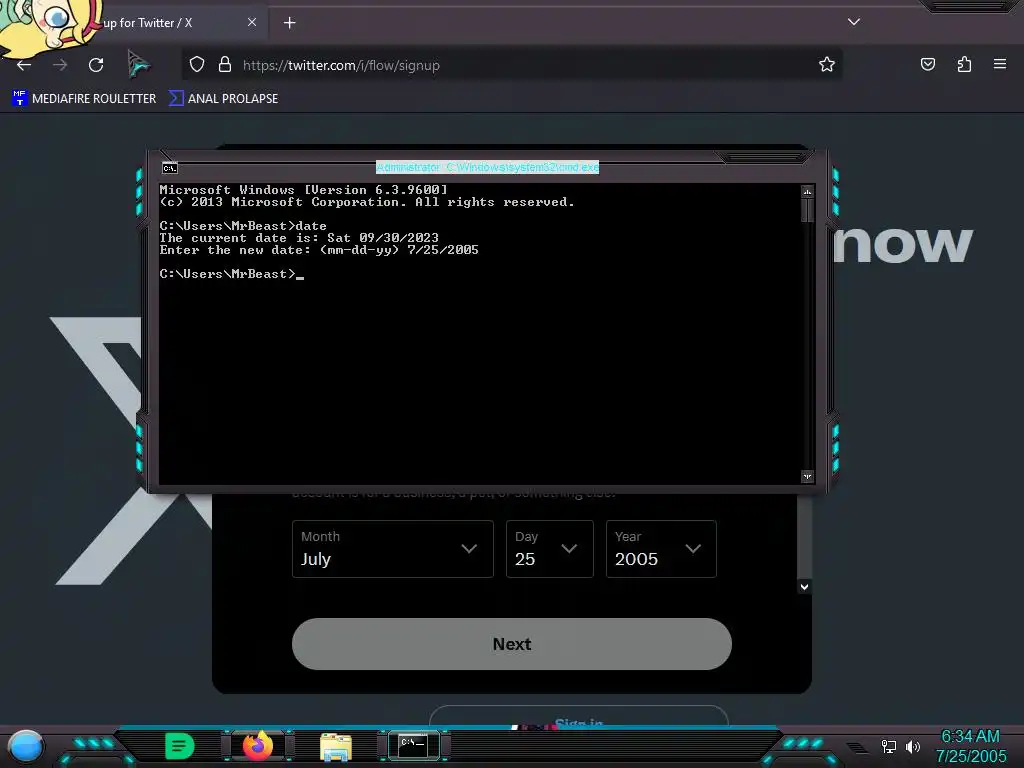Expand the list all tabs chevron
The image size is (1024, 768).
click(854, 22)
